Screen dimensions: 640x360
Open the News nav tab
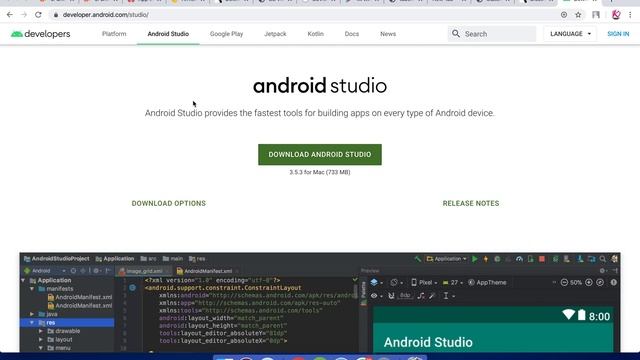(388, 34)
